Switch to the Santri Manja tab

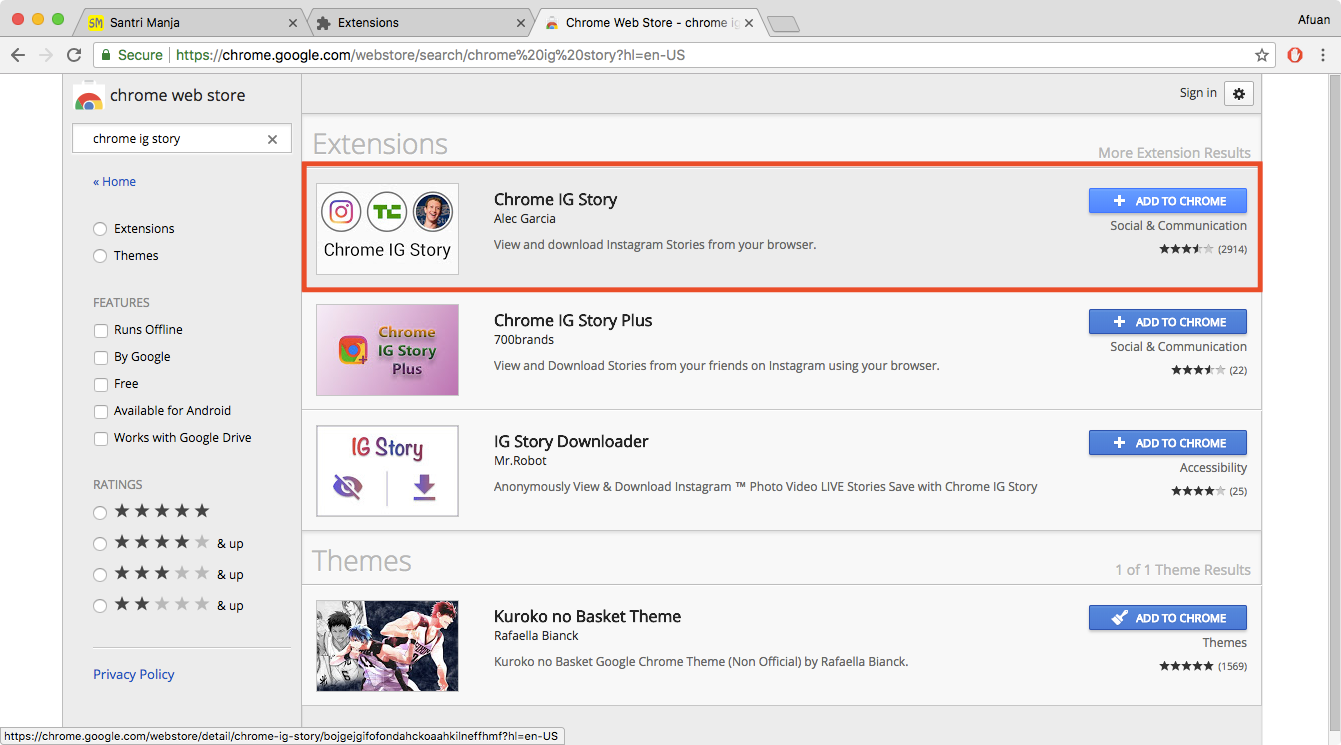point(190,22)
